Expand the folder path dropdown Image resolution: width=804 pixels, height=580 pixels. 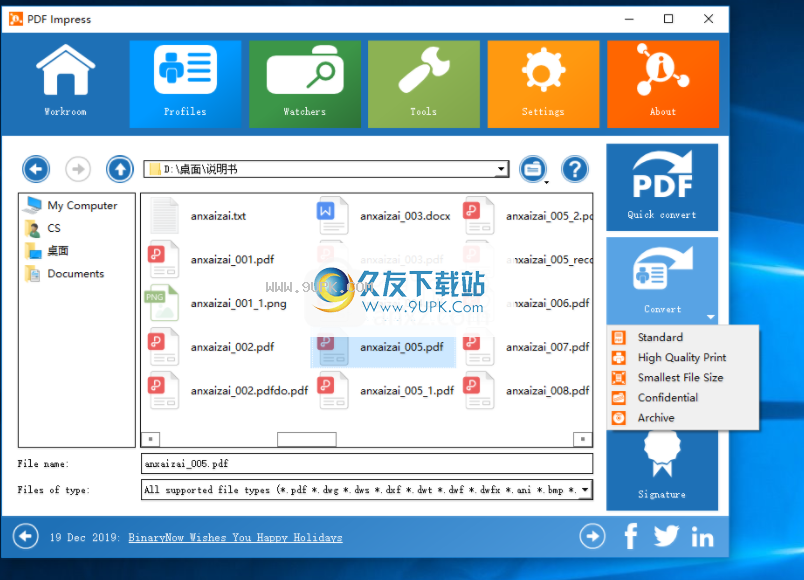click(x=501, y=169)
